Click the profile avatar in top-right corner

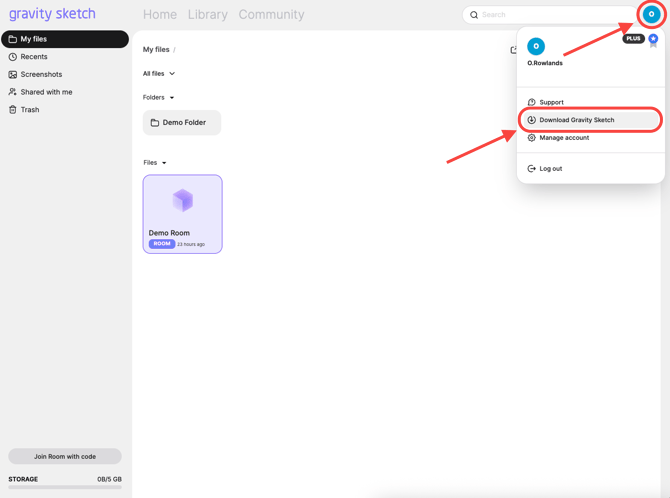coord(651,14)
